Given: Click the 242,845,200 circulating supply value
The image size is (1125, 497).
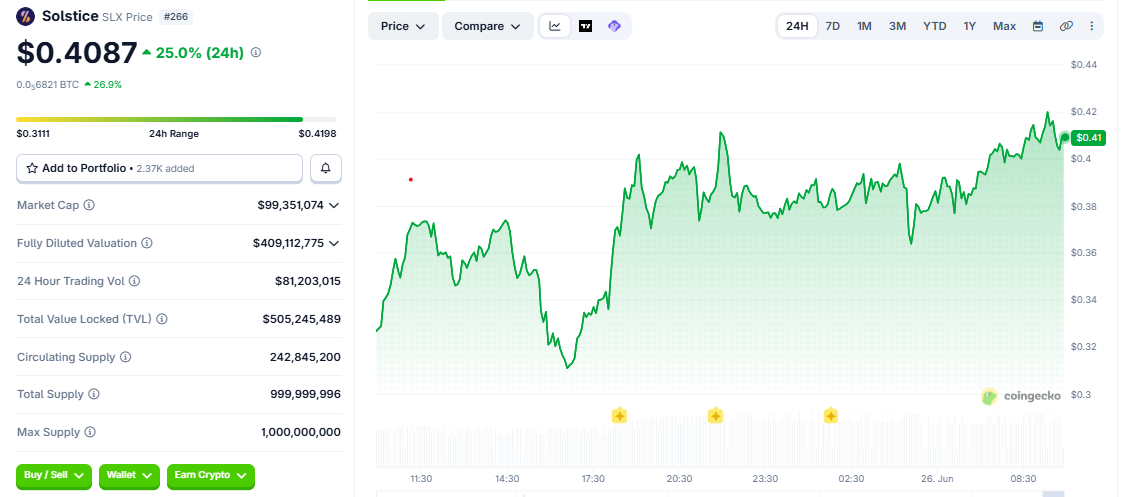Looking at the screenshot, I should [x=306, y=357].
